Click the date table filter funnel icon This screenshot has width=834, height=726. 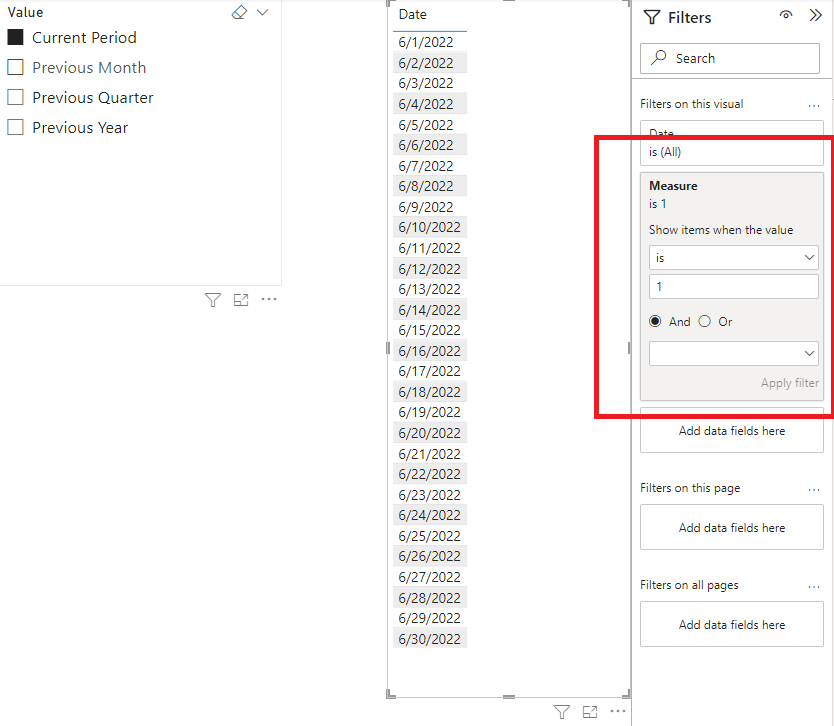pos(562,712)
